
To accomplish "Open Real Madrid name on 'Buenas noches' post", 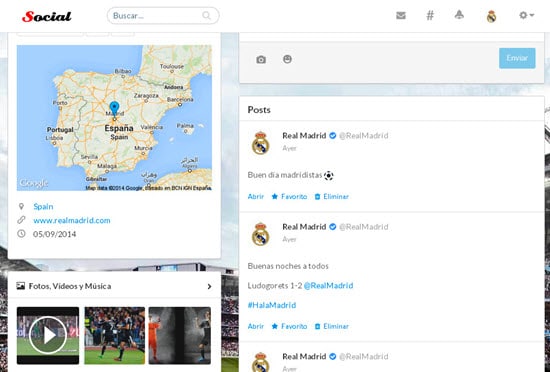I will click(304, 227).
